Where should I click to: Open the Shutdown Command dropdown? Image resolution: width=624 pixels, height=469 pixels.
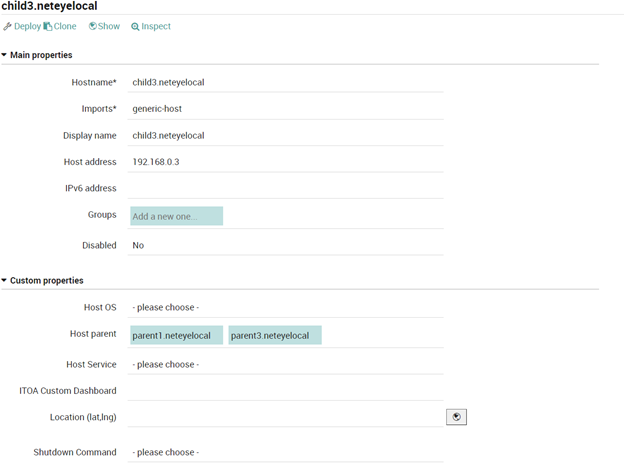[x=285, y=452]
